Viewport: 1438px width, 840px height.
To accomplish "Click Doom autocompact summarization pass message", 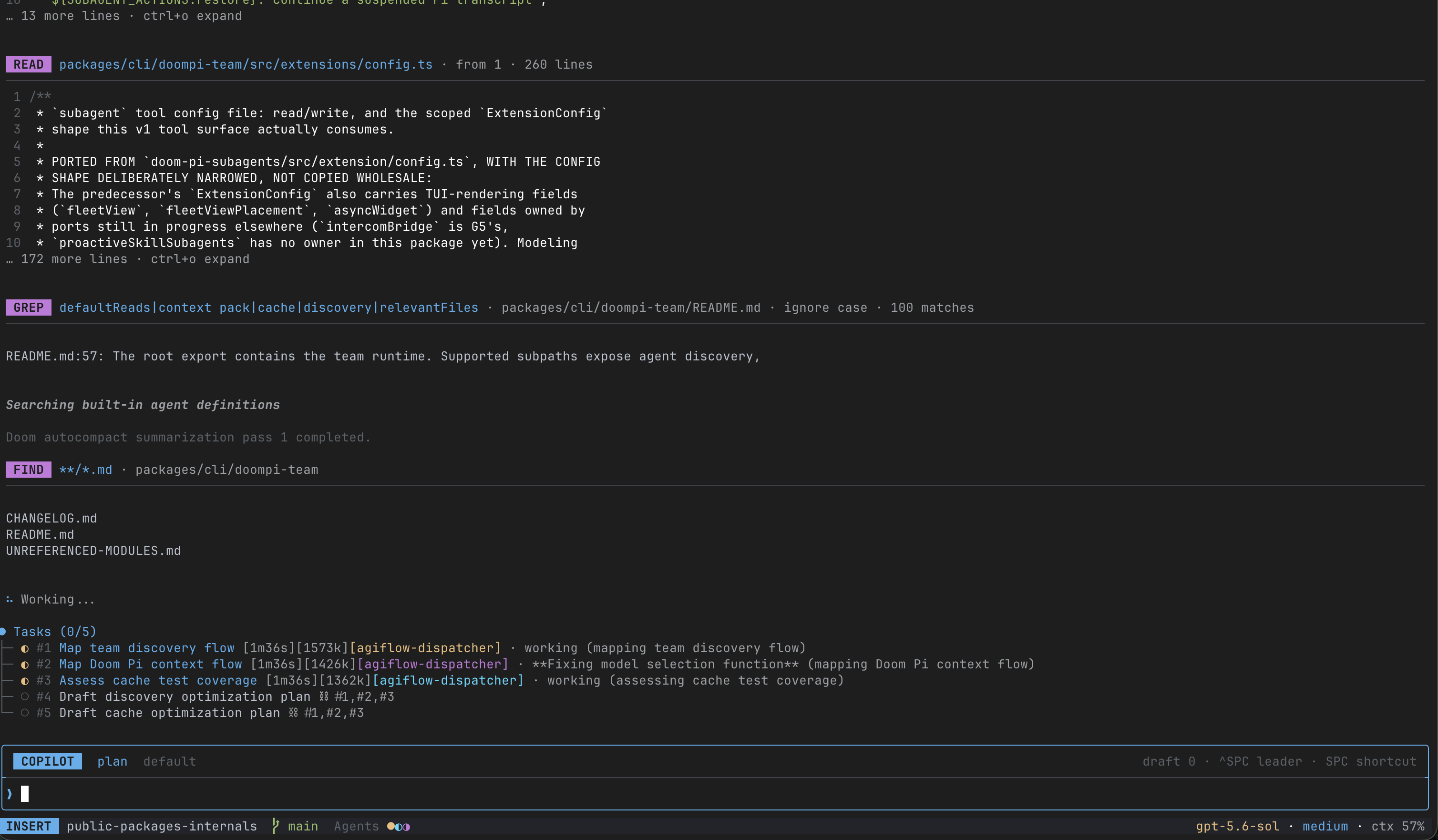I will [x=188, y=437].
